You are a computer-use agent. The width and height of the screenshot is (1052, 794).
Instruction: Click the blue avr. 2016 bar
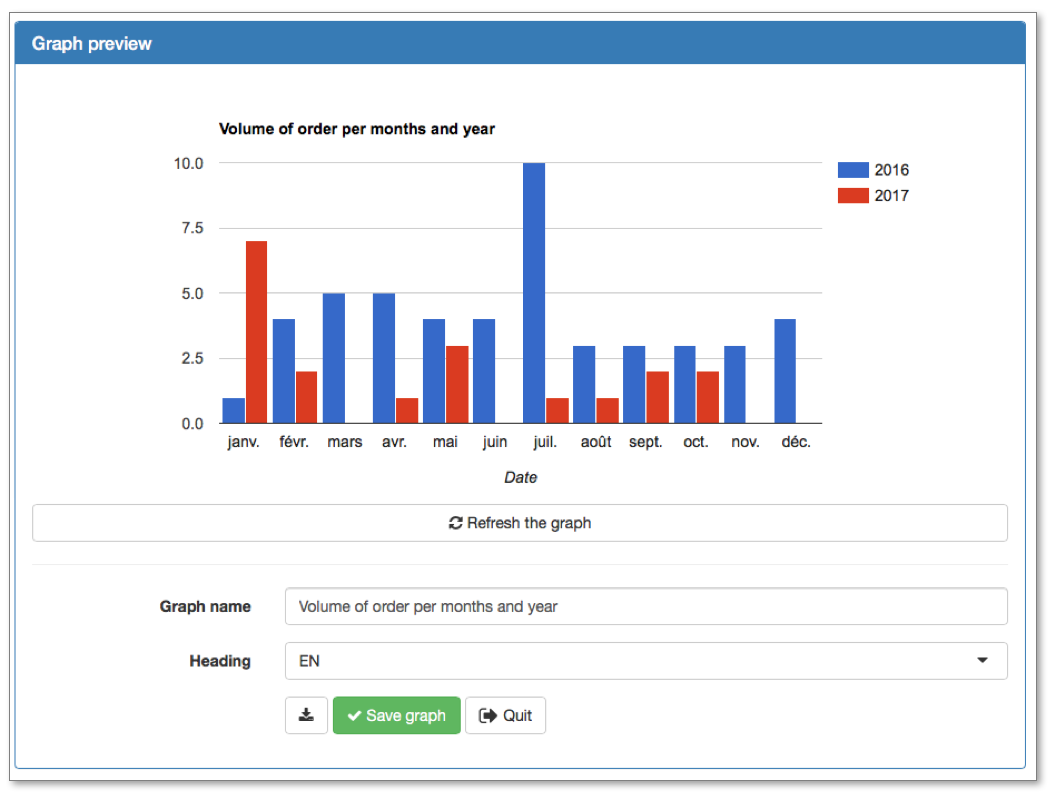(x=384, y=358)
